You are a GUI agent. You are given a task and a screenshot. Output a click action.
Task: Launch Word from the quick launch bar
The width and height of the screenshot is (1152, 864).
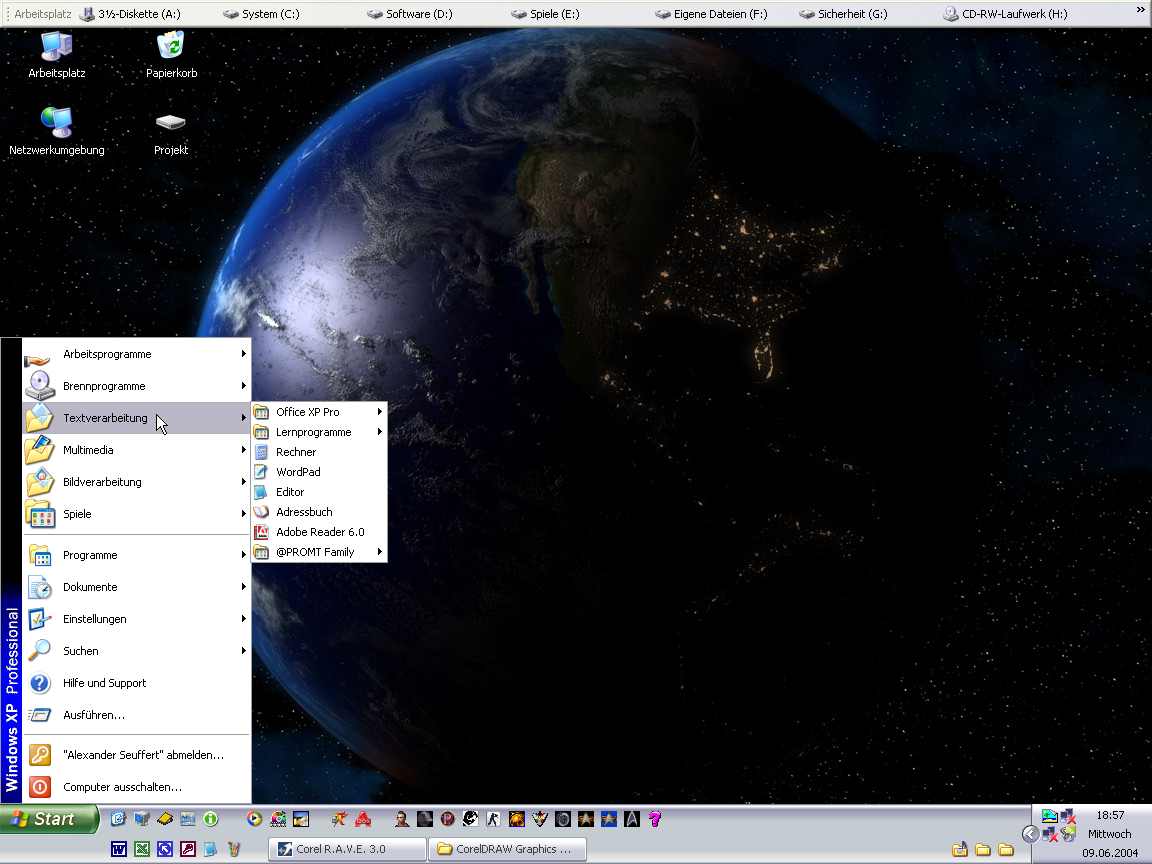pyautogui.click(x=119, y=849)
